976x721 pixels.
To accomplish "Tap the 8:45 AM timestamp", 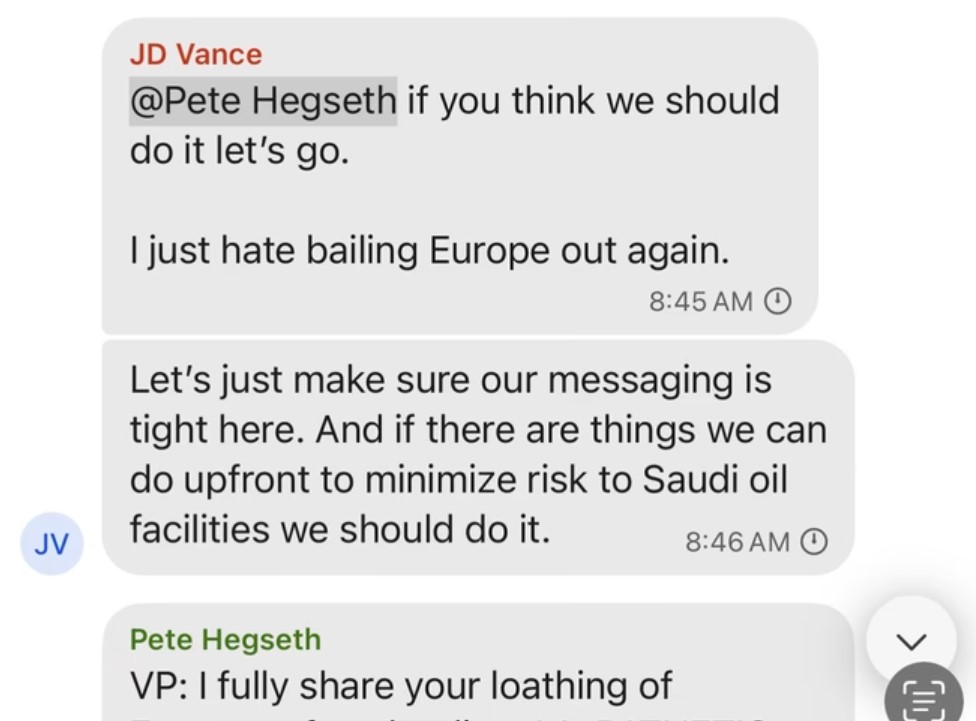I will pyautogui.click(x=700, y=300).
